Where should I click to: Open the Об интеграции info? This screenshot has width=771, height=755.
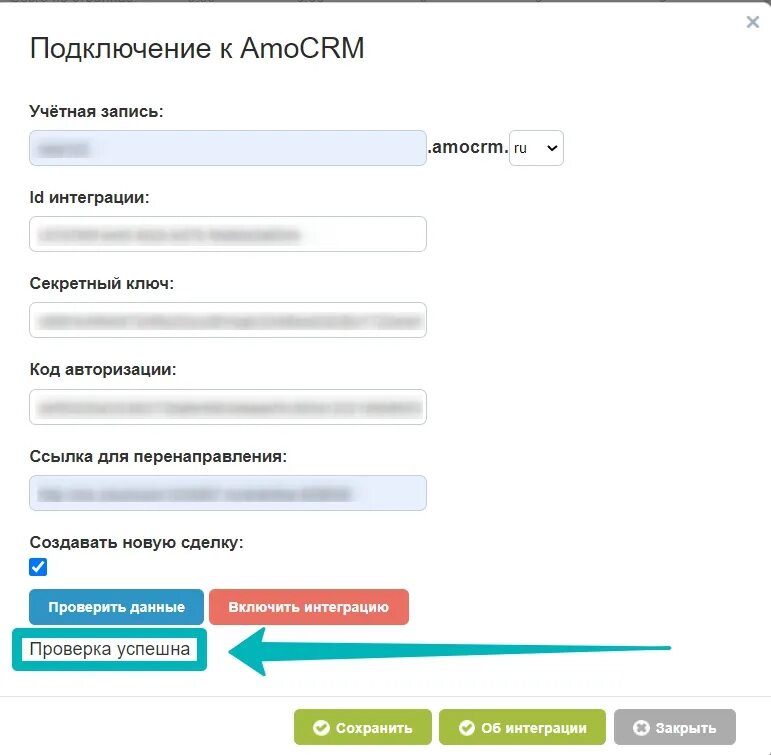522,727
